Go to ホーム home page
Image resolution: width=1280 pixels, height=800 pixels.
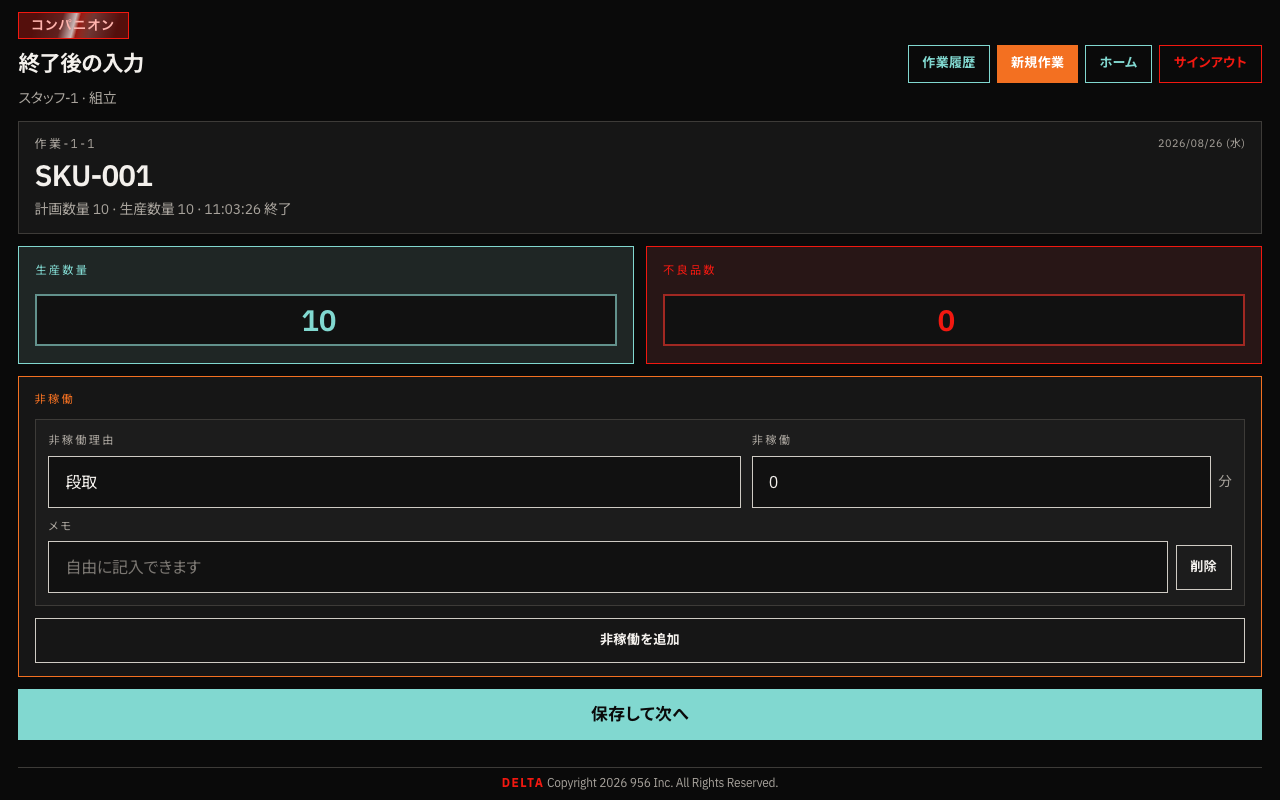coord(1118,64)
